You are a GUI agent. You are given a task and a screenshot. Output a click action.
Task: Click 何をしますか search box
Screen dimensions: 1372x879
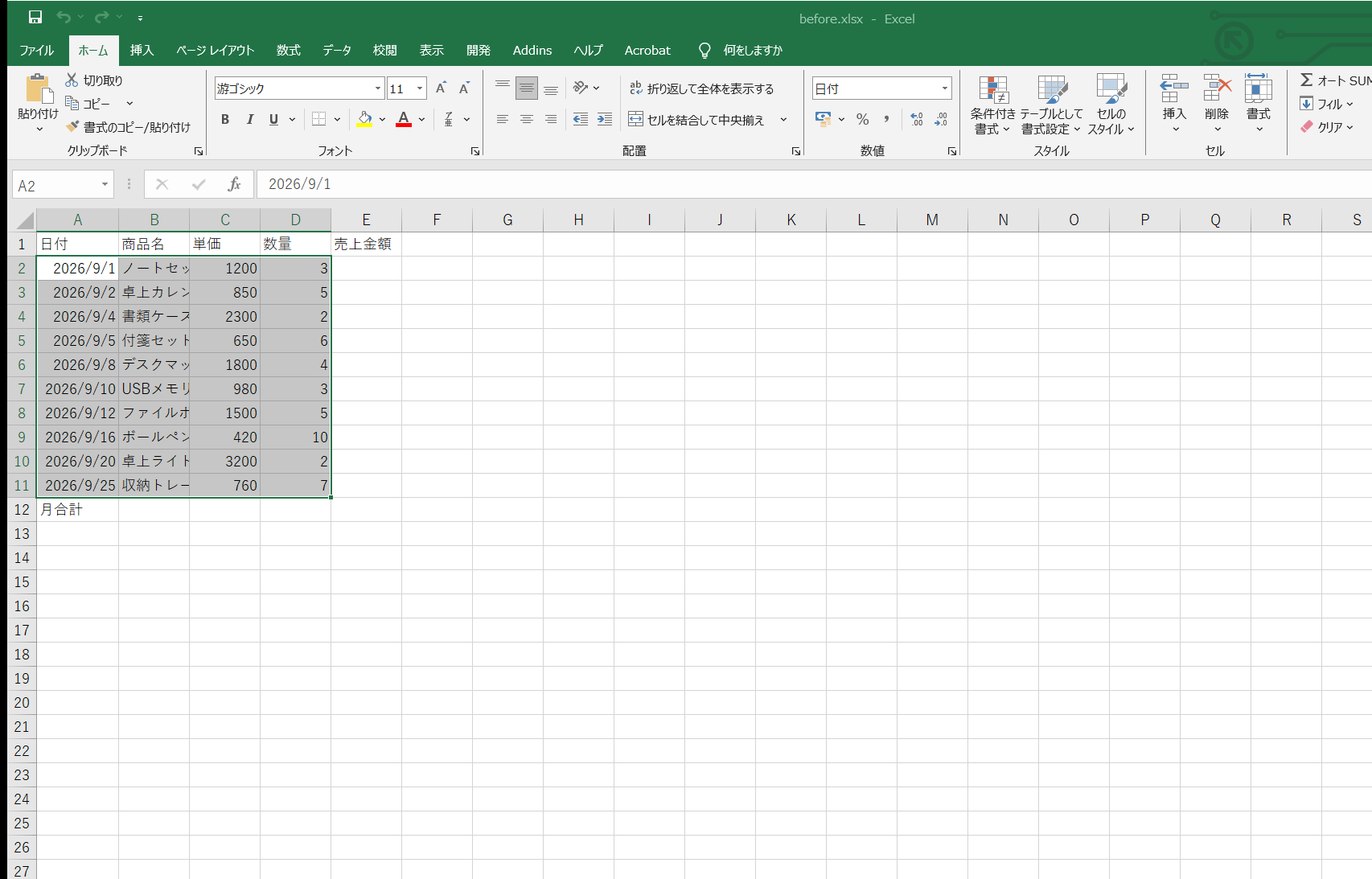point(740,50)
